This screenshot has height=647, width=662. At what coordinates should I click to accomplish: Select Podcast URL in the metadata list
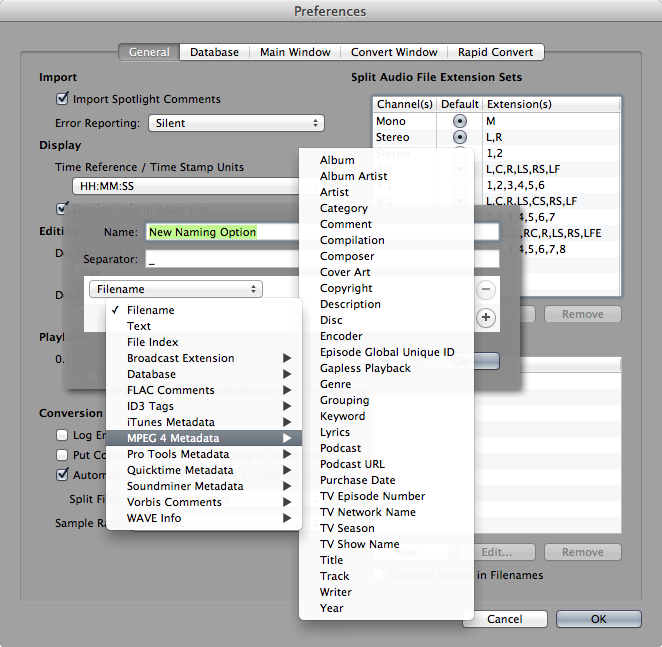pos(352,464)
